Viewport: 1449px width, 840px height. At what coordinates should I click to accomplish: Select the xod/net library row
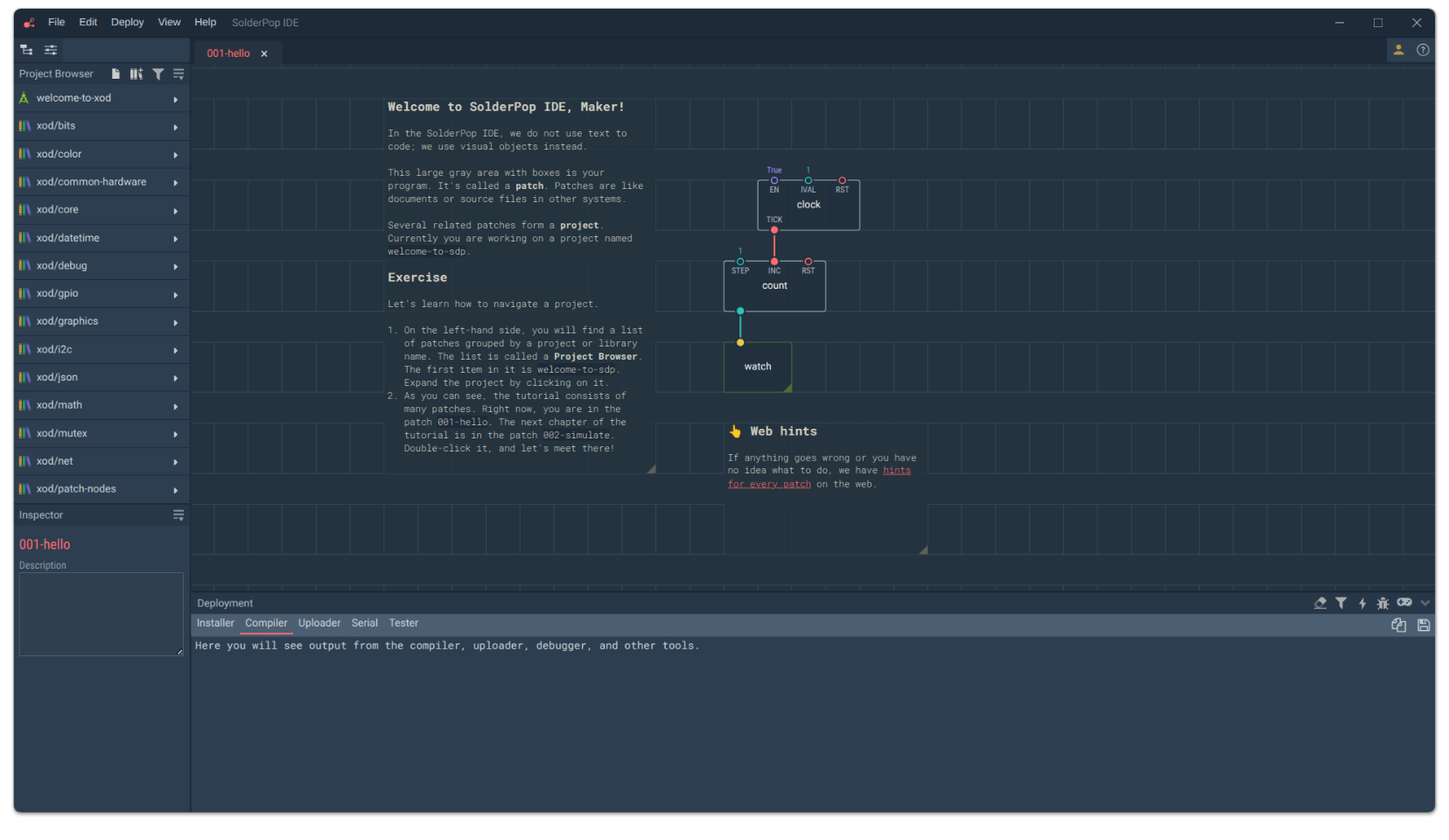click(x=101, y=462)
